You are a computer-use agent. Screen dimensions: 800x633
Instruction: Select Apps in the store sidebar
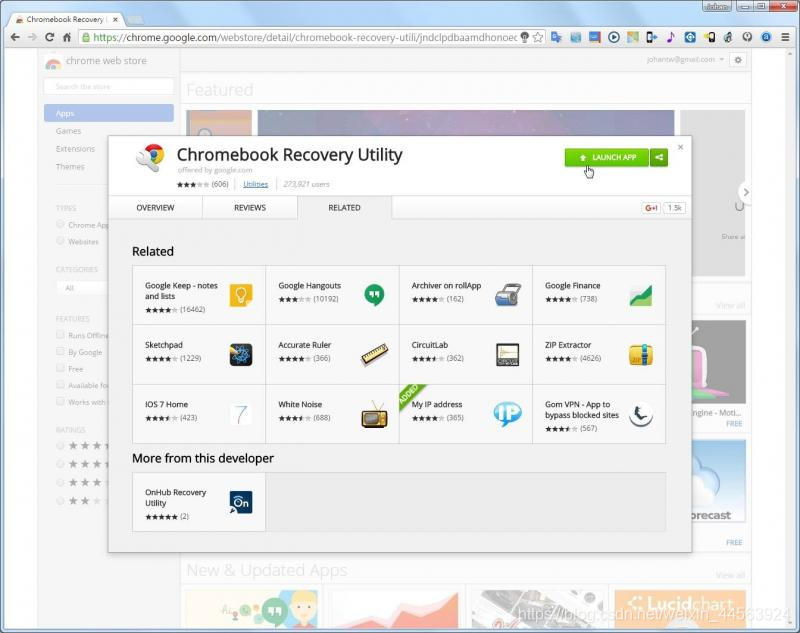coord(109,113)
